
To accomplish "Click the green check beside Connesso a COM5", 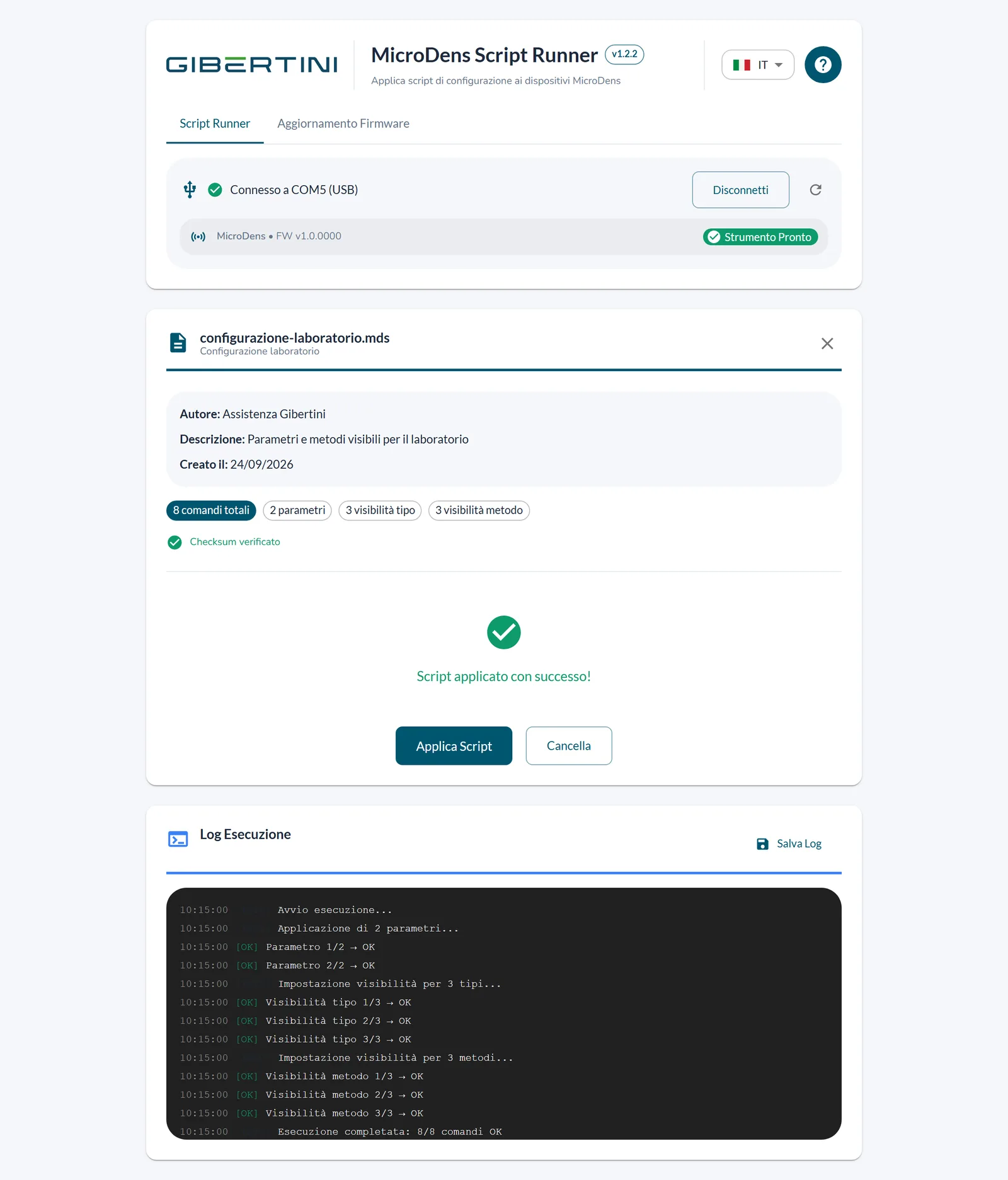I will [x=215, y=190].
